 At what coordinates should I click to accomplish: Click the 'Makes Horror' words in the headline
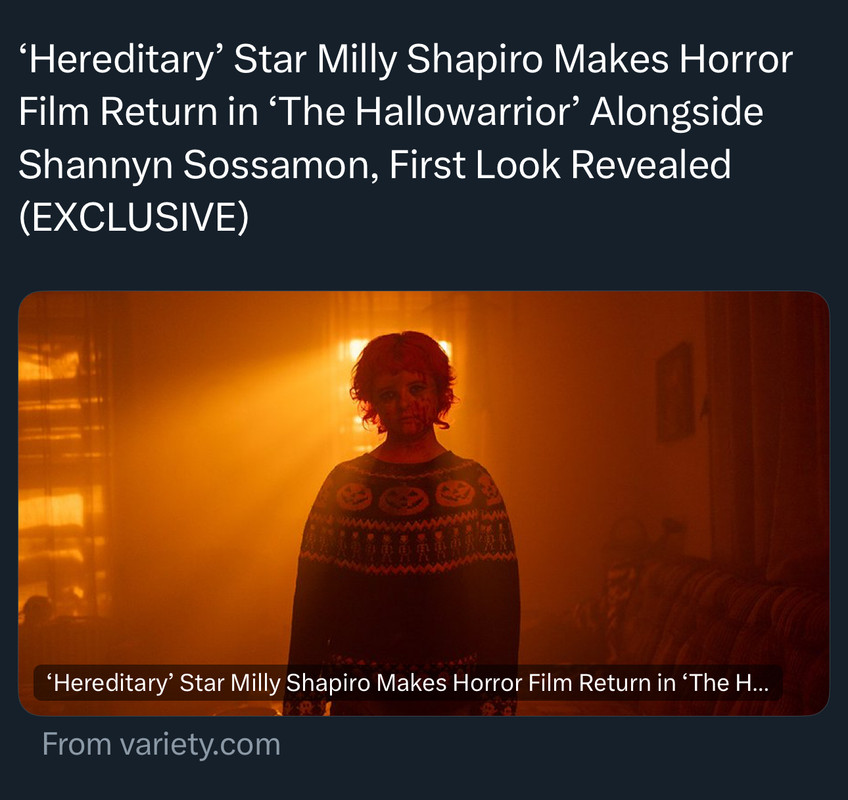[673, 59]
